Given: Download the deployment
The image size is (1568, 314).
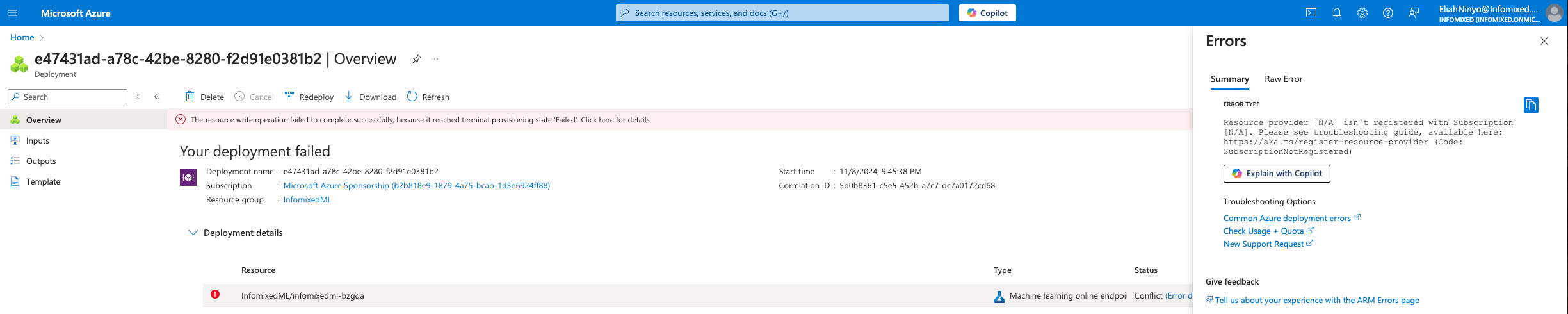Looking at the screenshot, I should tap(371, 97).
